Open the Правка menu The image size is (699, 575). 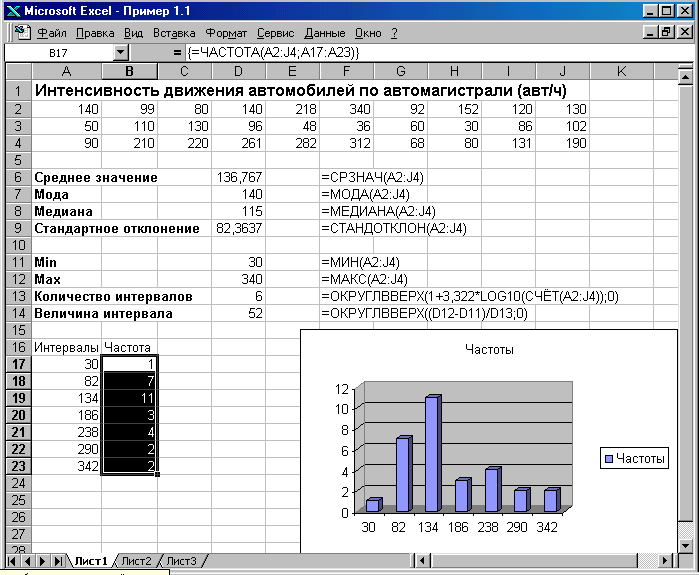click(x=95, y=33)
